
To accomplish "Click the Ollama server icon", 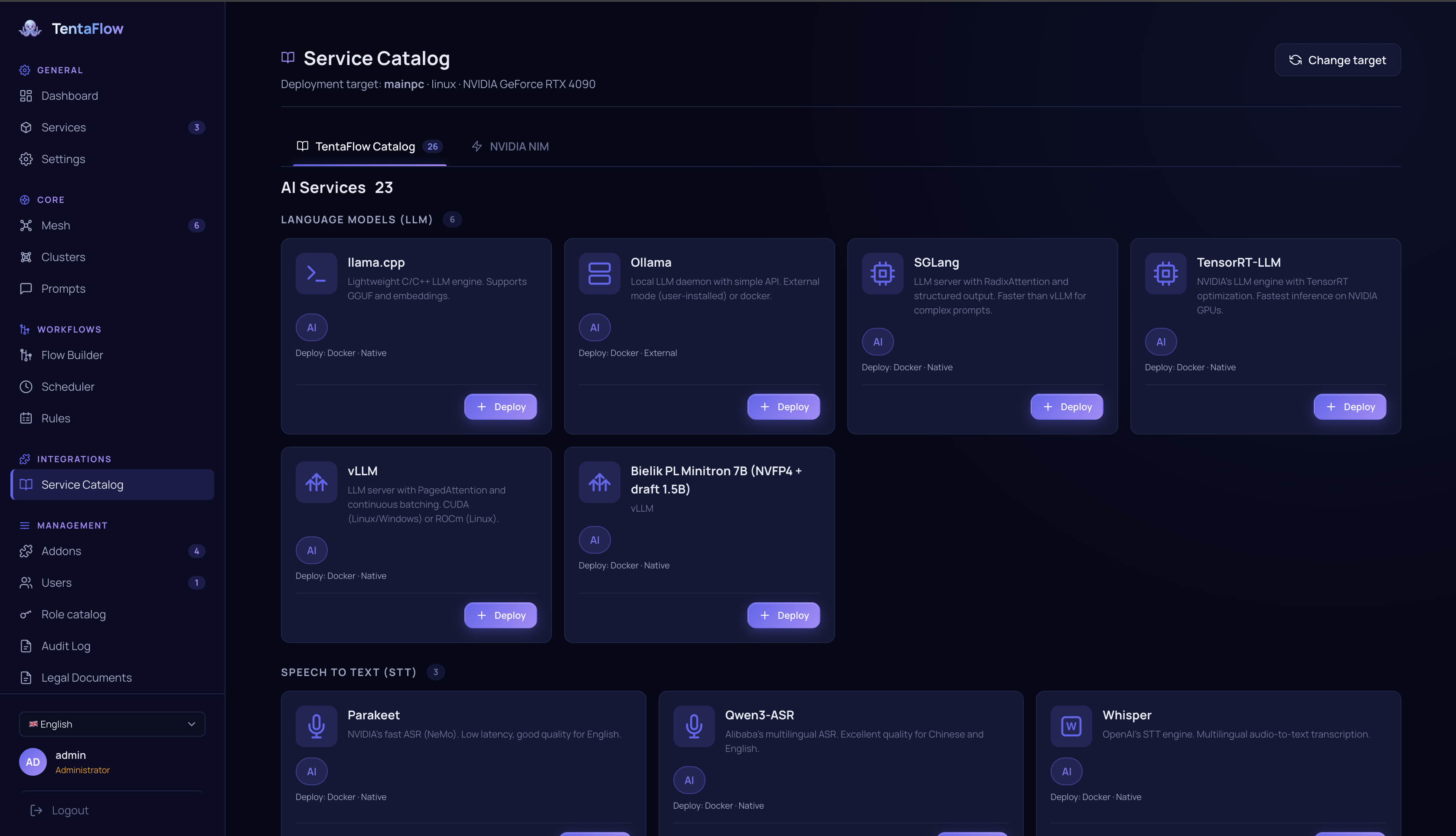I will coord(599,273).
